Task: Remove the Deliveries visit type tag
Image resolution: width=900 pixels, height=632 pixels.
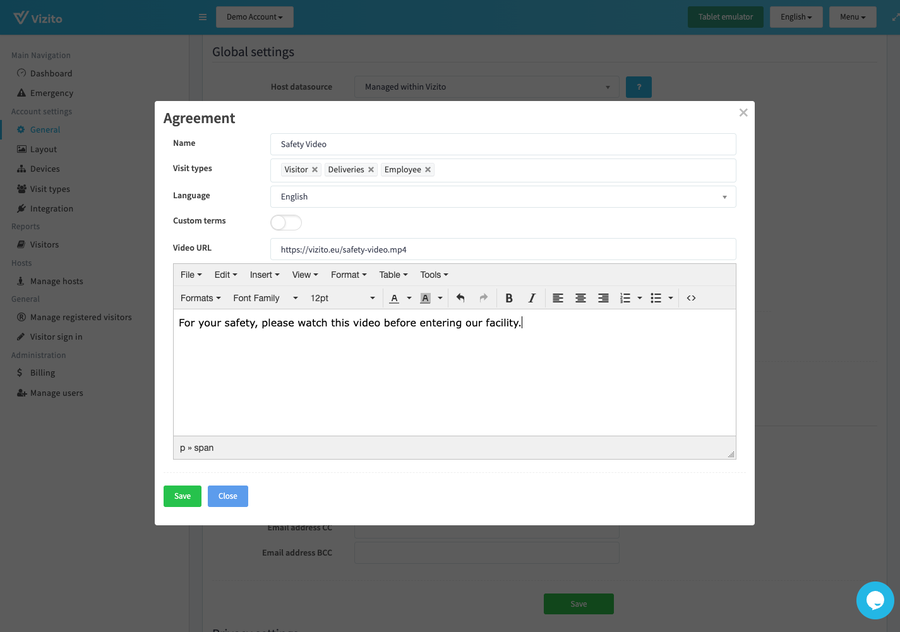Action: click(370, 169)
